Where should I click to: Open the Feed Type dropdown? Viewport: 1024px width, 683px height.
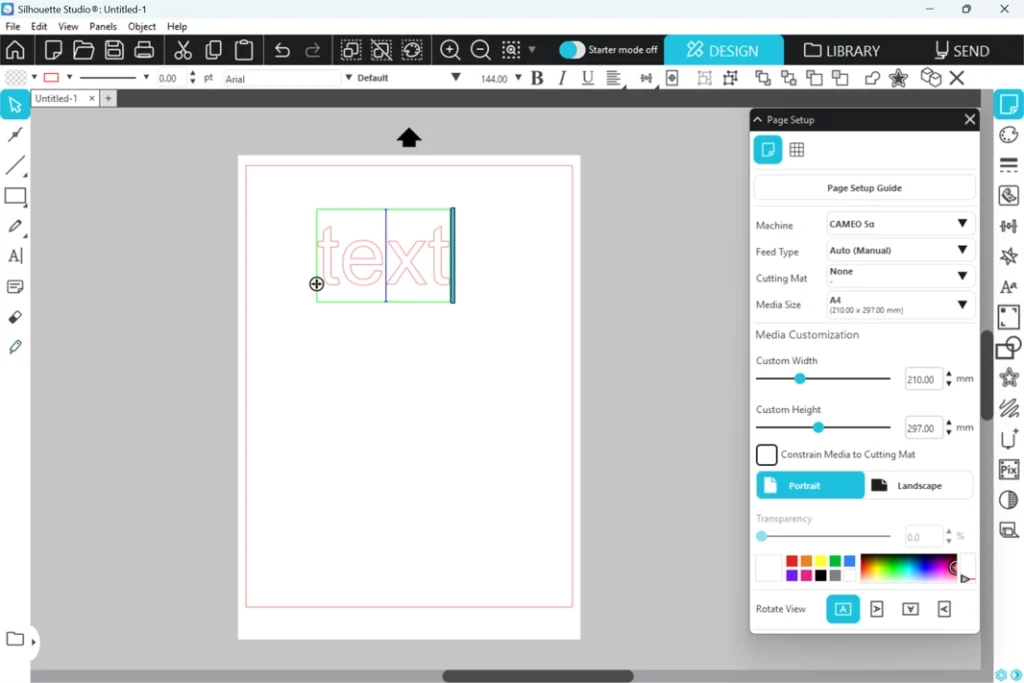click(898, 250)
